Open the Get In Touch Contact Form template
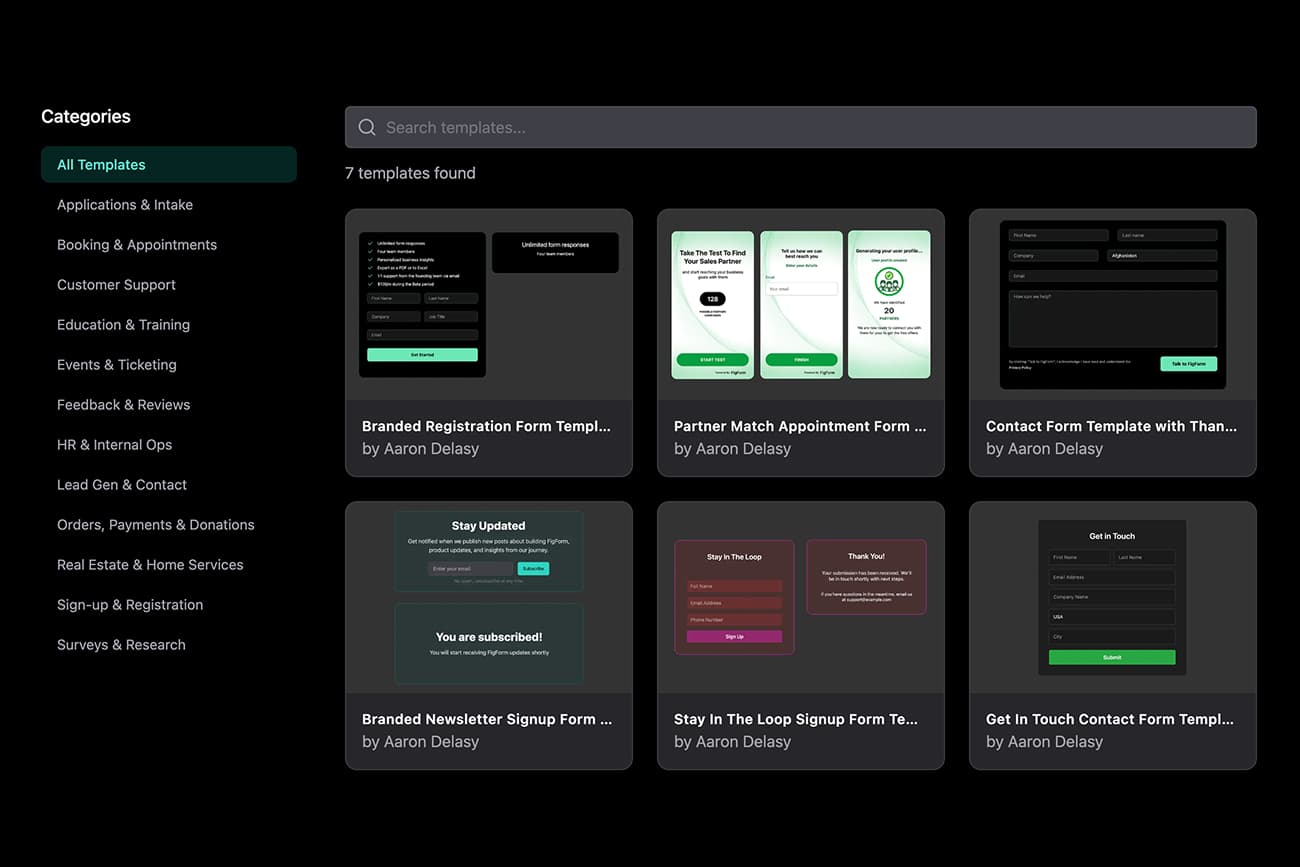Image resolution: width=1300 pixels, height=867 pixels. (1112, 633)
